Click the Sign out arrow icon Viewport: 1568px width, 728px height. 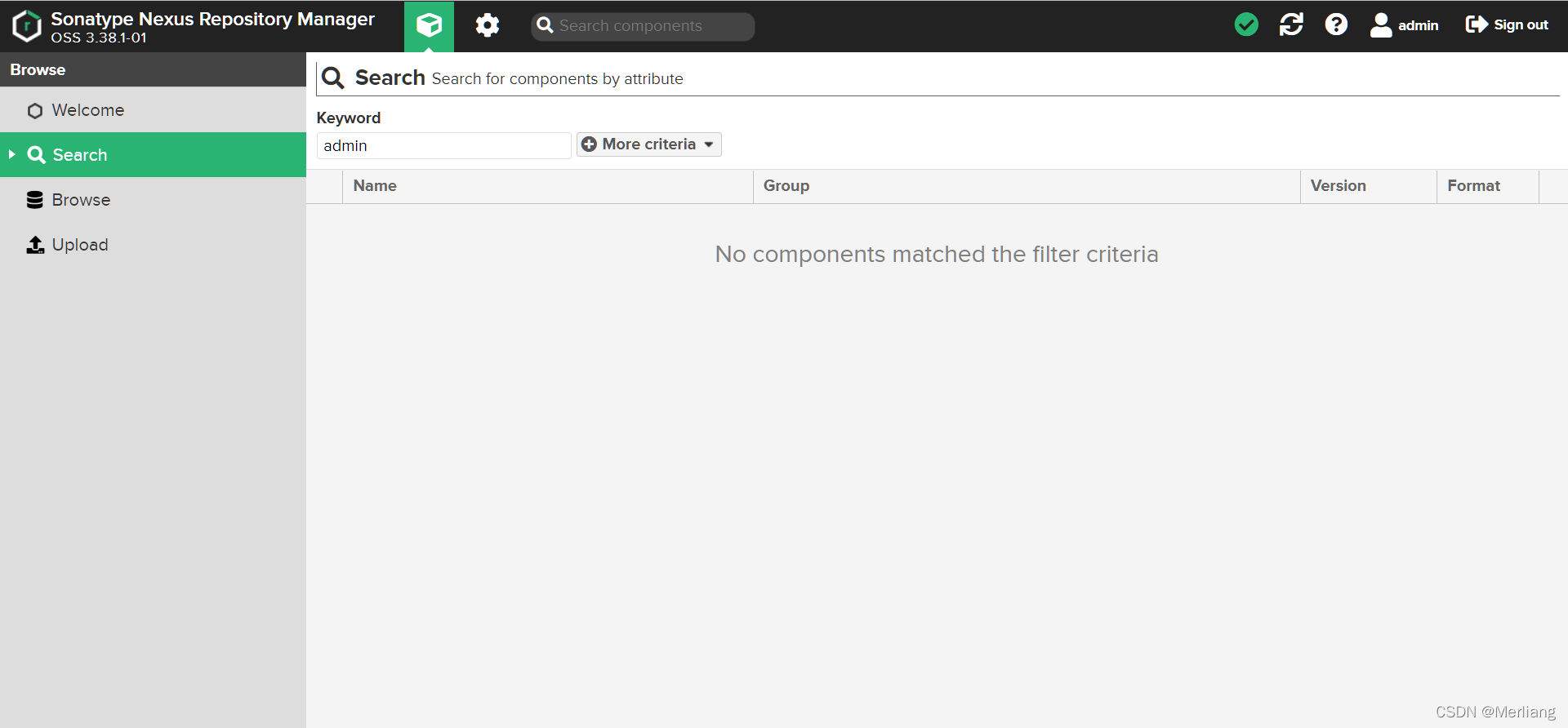(x=1477, y=24)
